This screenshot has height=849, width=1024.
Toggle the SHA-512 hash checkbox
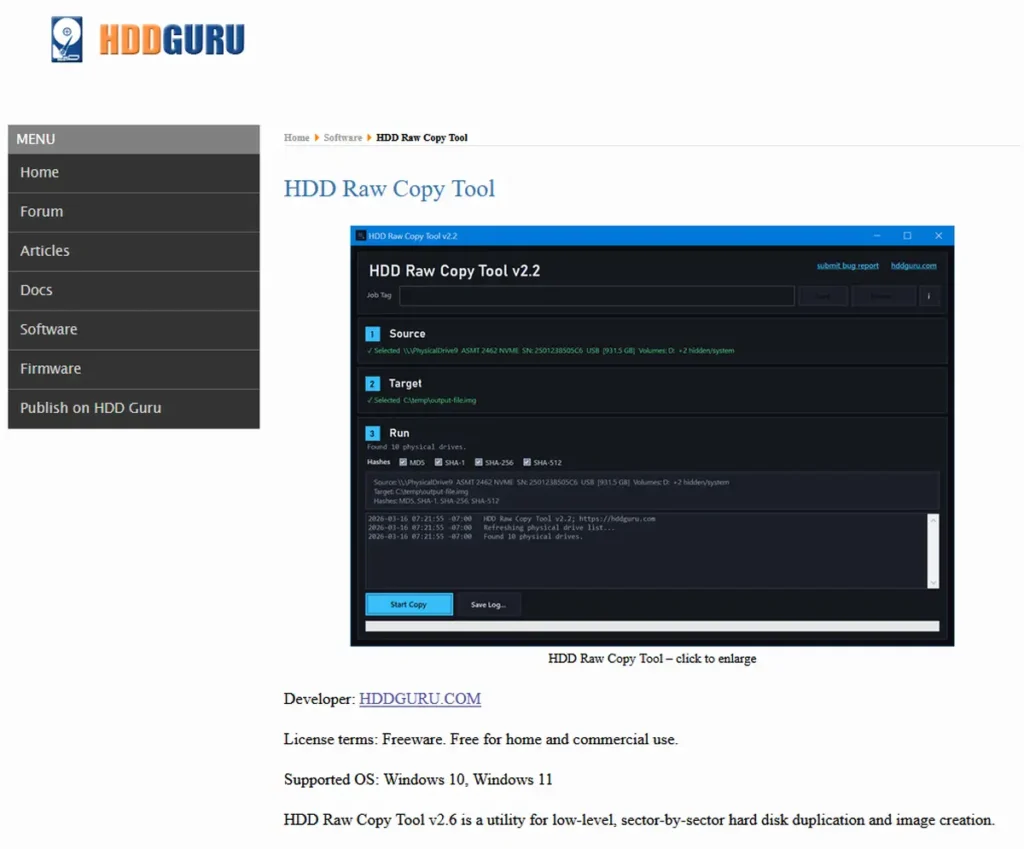(527, 462)
